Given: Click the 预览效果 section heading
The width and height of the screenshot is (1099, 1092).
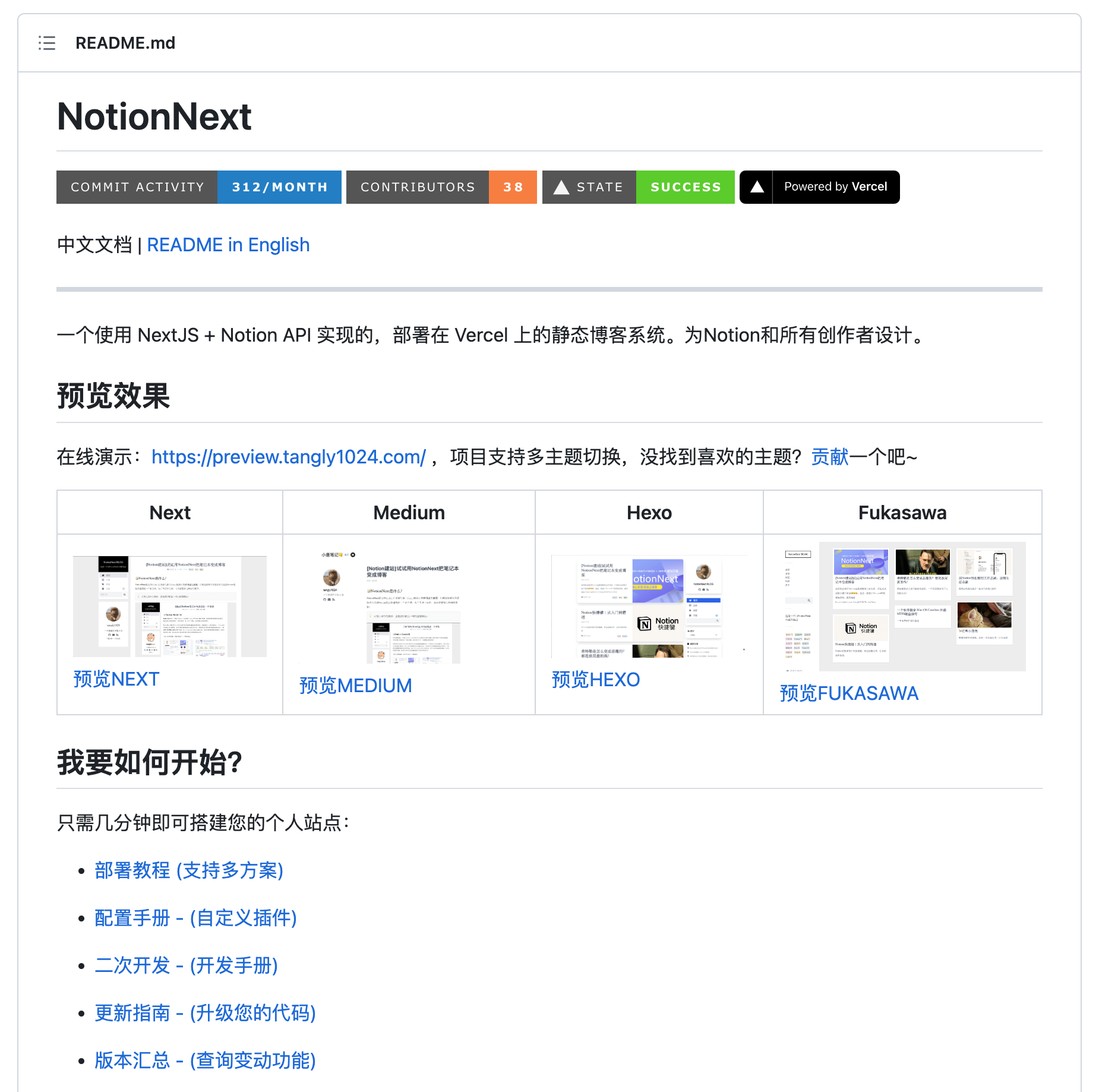Looking at the screenshot, I should (113, 396).
